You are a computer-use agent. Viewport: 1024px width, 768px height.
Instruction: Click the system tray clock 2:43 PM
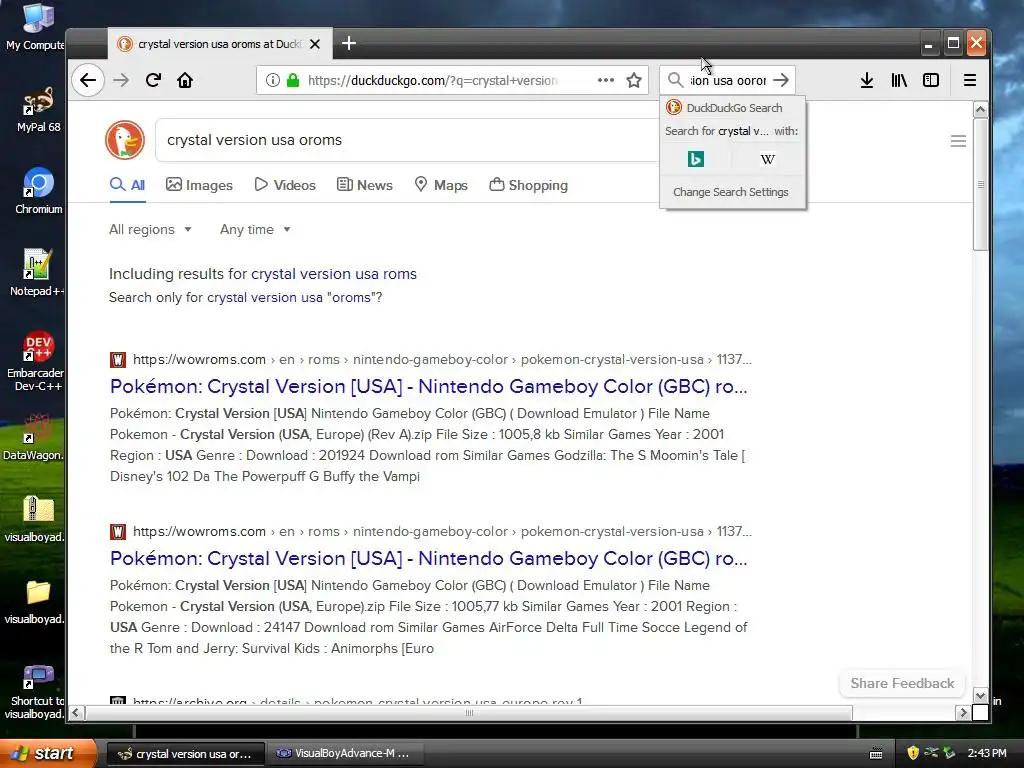pyautogui.click(x=987, y=753)
